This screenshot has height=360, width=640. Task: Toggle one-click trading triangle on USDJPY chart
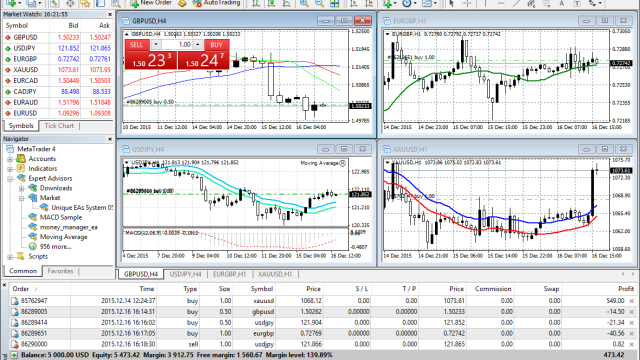pyautogui.click(x=127, y=162)
